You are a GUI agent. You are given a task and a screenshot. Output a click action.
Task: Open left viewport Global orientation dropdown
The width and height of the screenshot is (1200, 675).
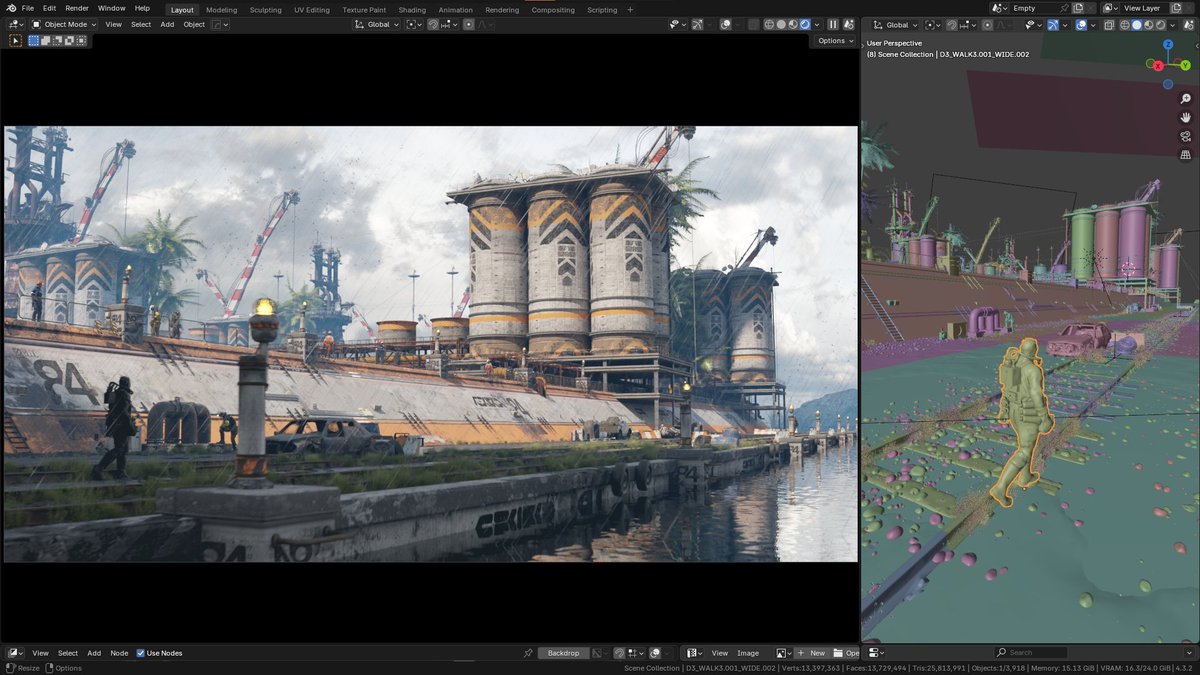[x=377, y=24]
